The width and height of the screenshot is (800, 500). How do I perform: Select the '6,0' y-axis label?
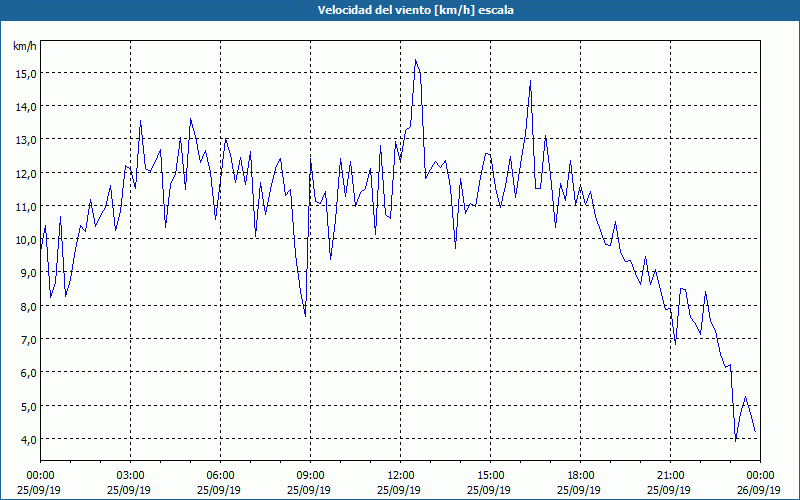[29, 373]
